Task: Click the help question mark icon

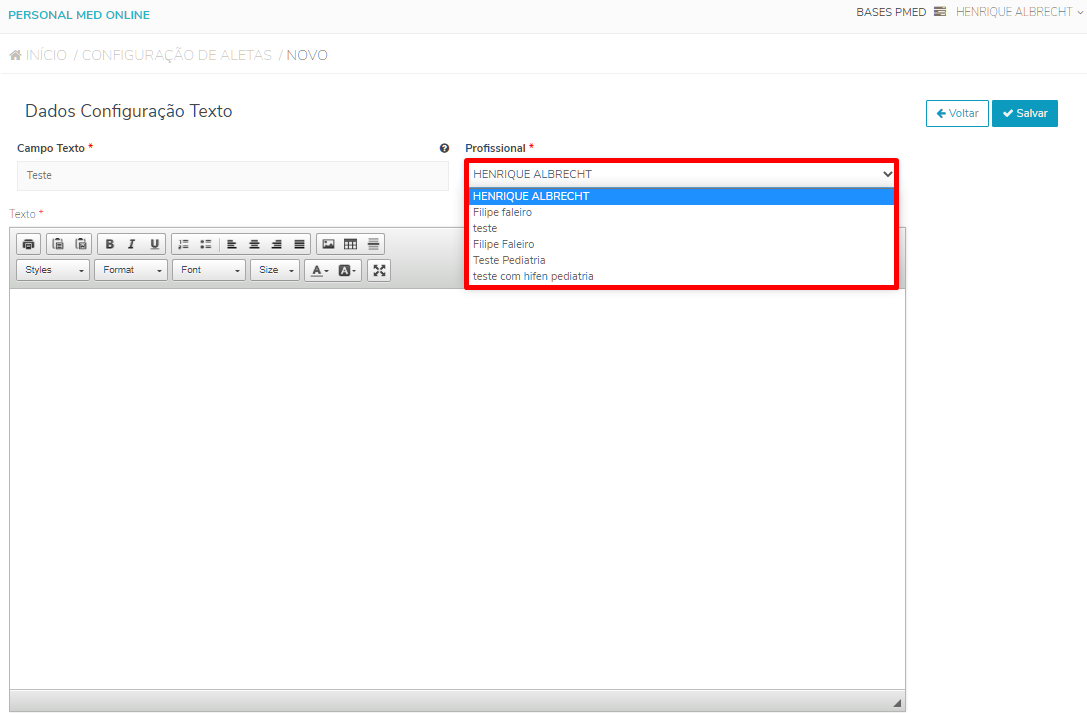Action: pos(444,148)
